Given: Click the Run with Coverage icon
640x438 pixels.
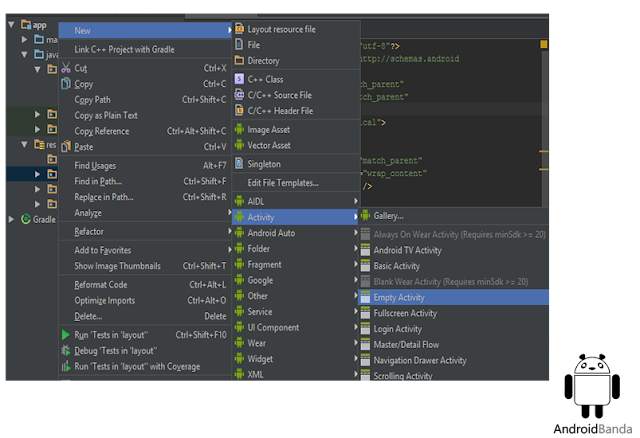Looking at the screenshot, I should 66,366.
